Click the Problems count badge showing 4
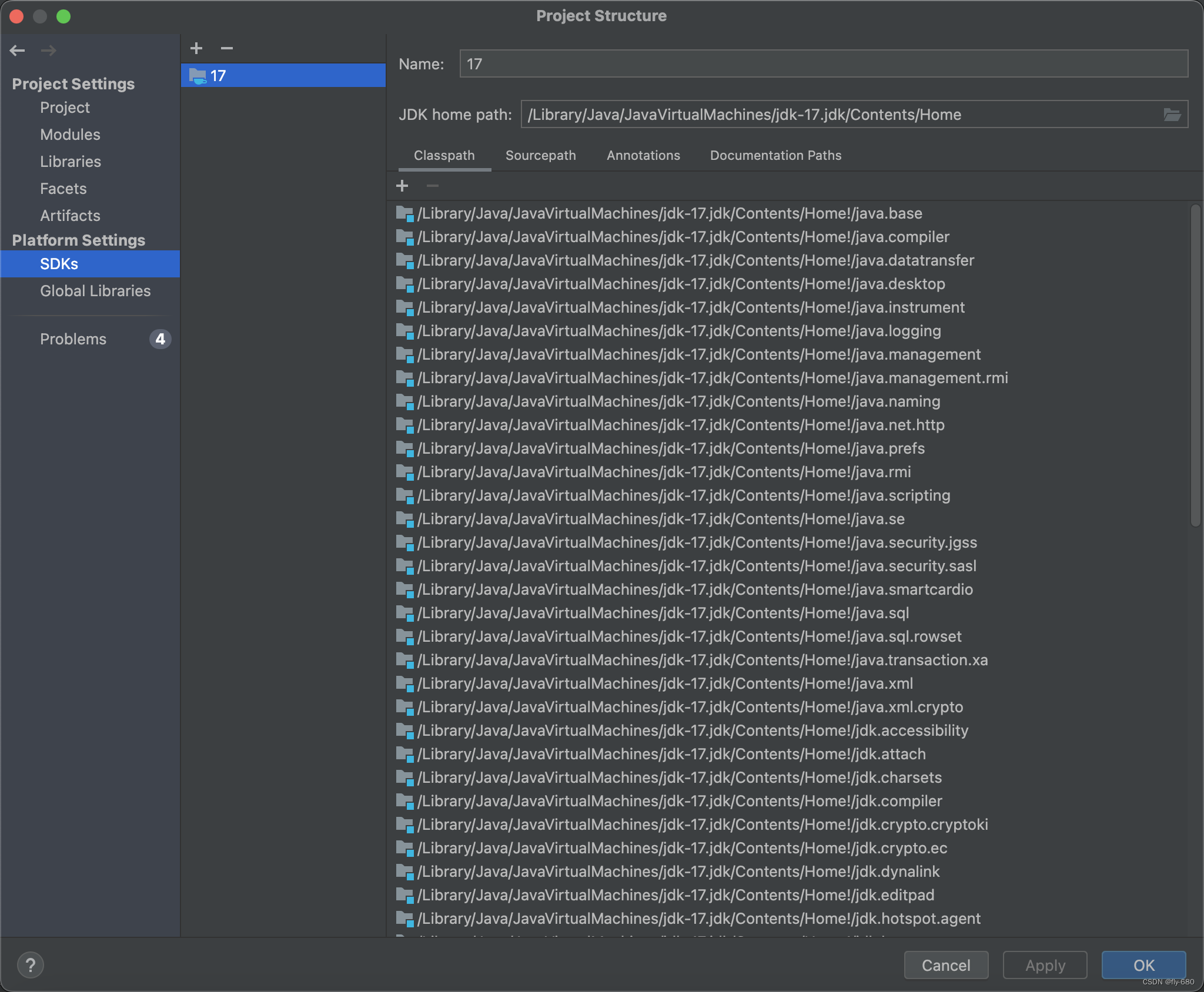 pos(160,339)
